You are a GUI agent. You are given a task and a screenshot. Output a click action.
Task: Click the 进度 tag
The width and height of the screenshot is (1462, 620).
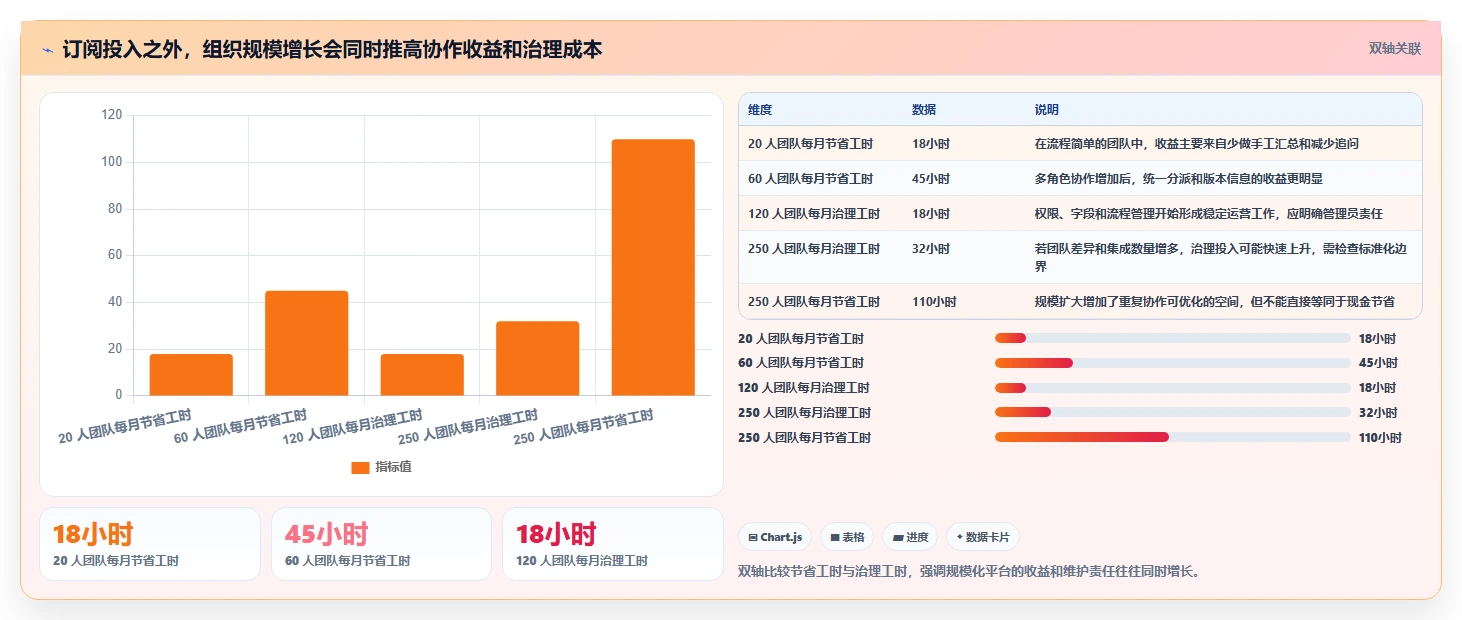pyautogui.click(x=910, y=537)
